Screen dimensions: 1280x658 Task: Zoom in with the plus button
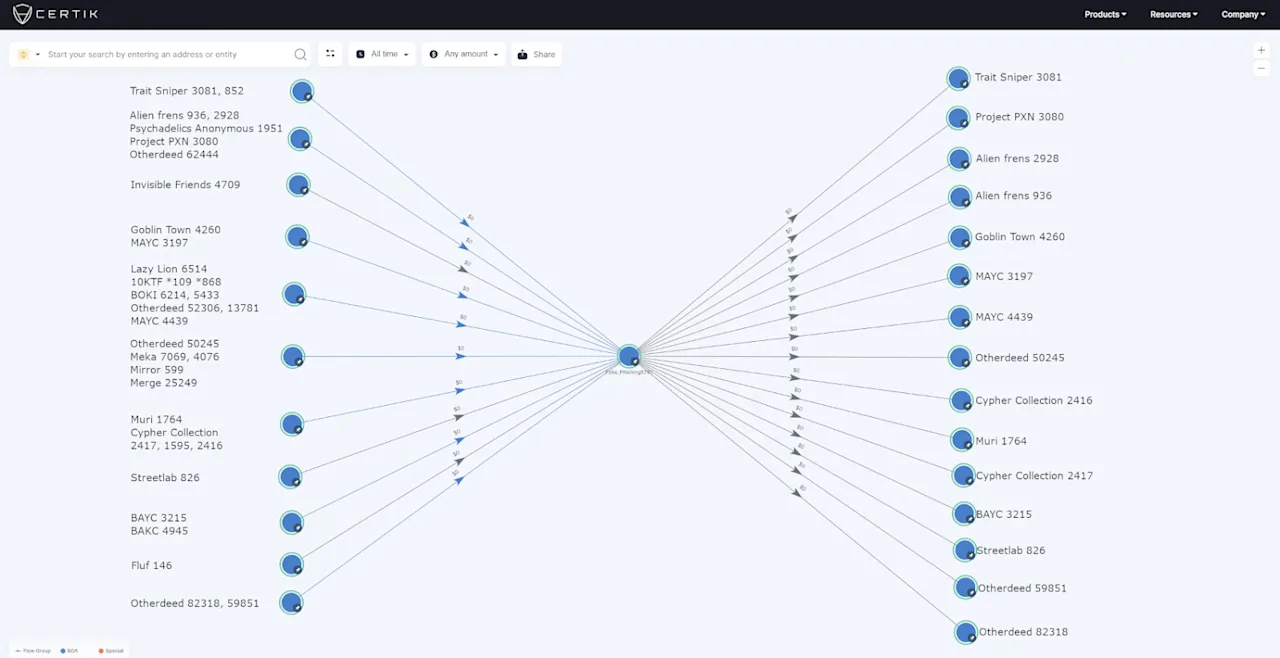pyautogui.click(x=1261, y=50)
